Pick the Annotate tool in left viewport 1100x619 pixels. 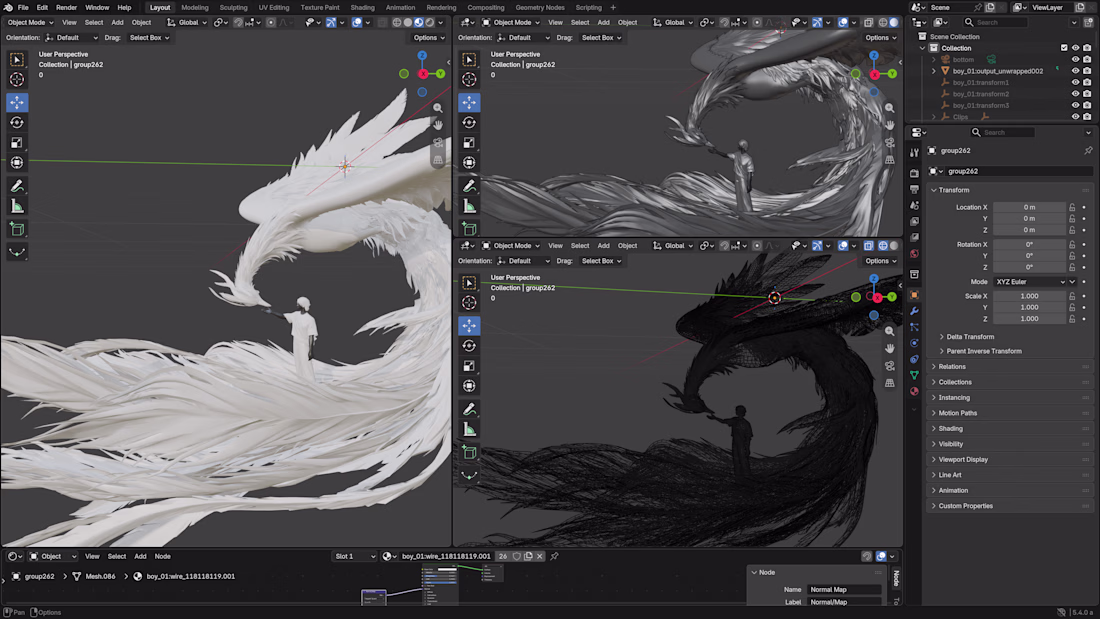point(17,186)
